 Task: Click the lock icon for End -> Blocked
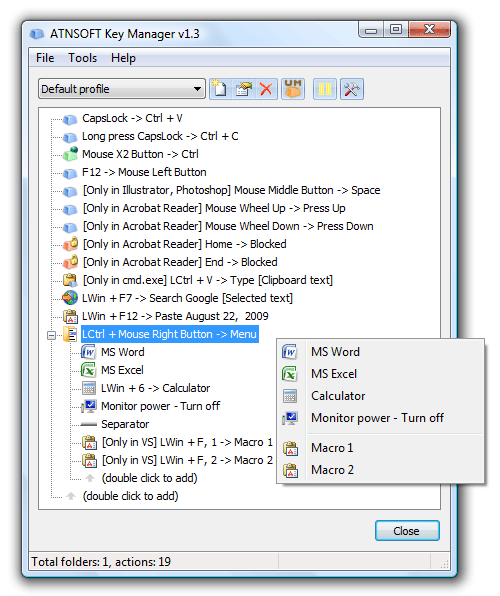[71, 262]
